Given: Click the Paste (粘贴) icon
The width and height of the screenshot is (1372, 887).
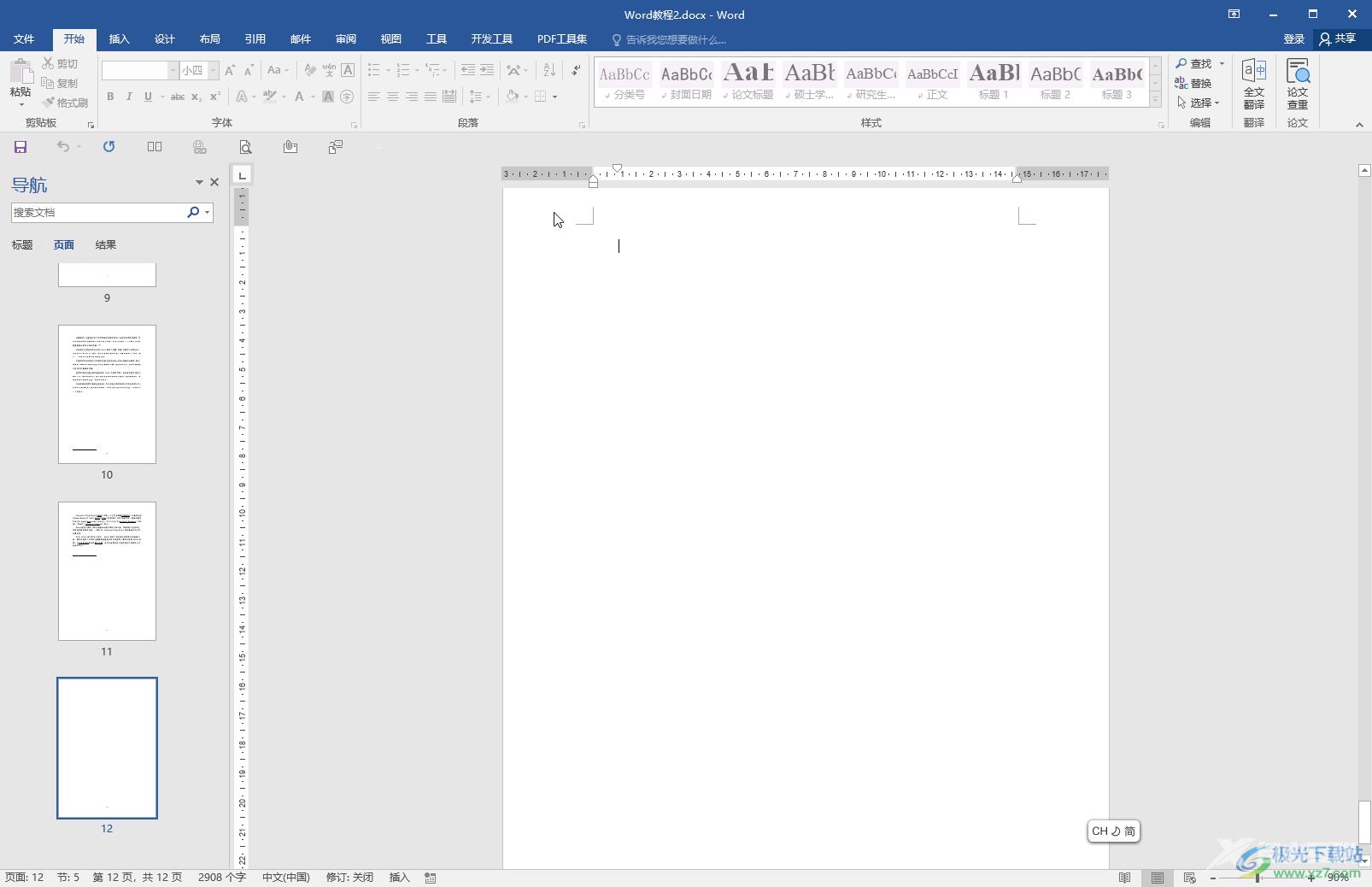Looking at the screenshot, I should coord(21,72).
